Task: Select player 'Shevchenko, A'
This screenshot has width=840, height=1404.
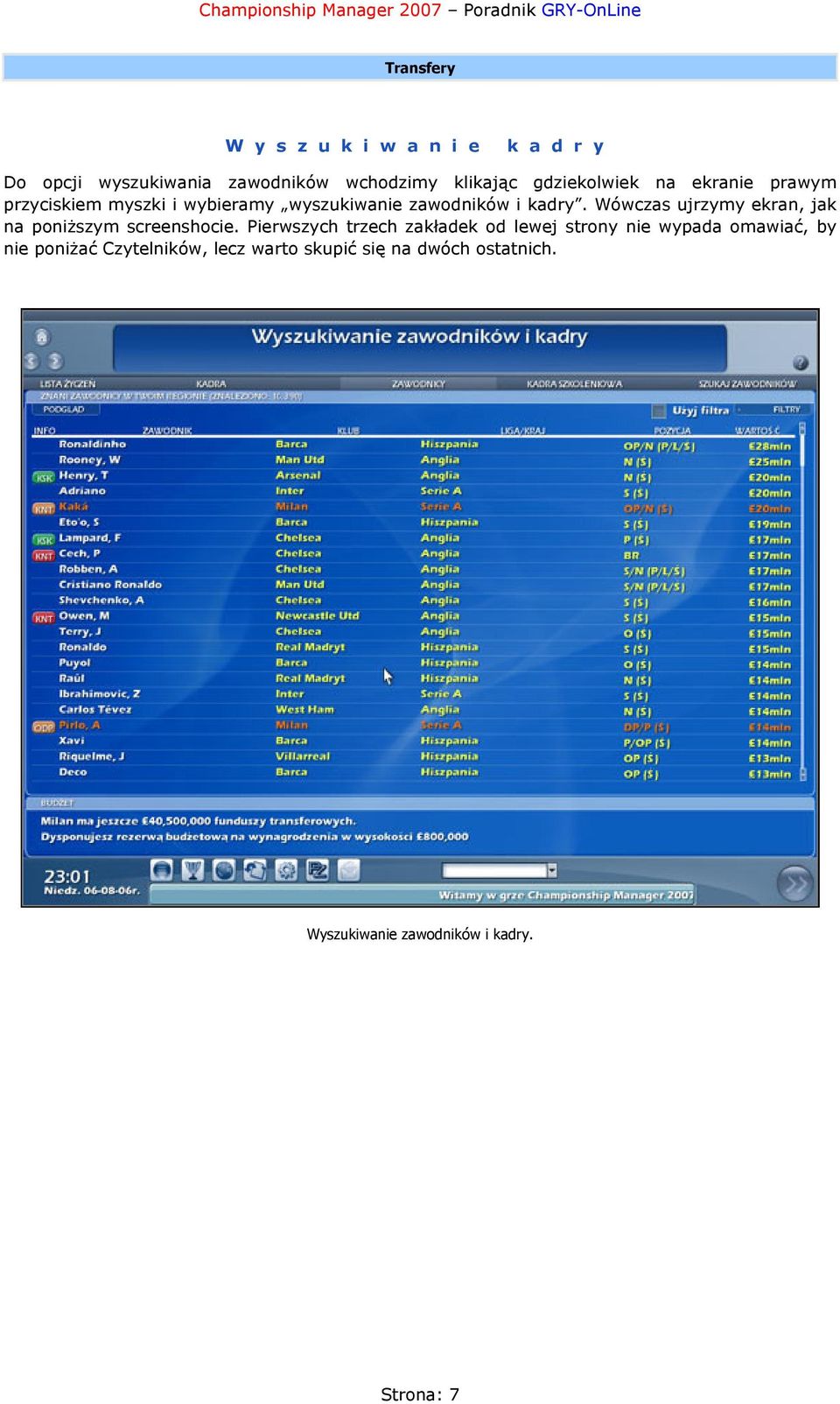Action: click(x=101, y=600)
